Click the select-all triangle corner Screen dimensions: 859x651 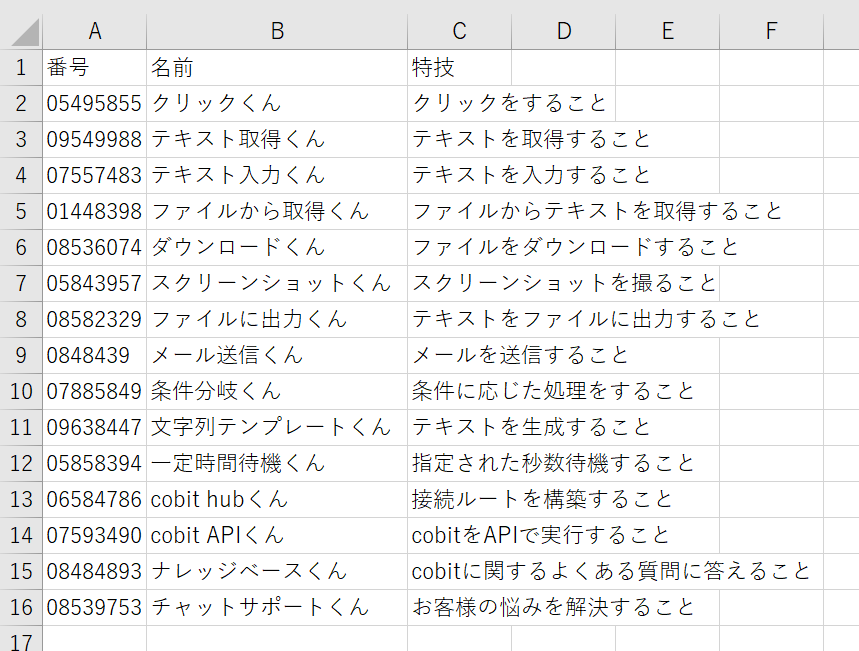pos(22,31)
